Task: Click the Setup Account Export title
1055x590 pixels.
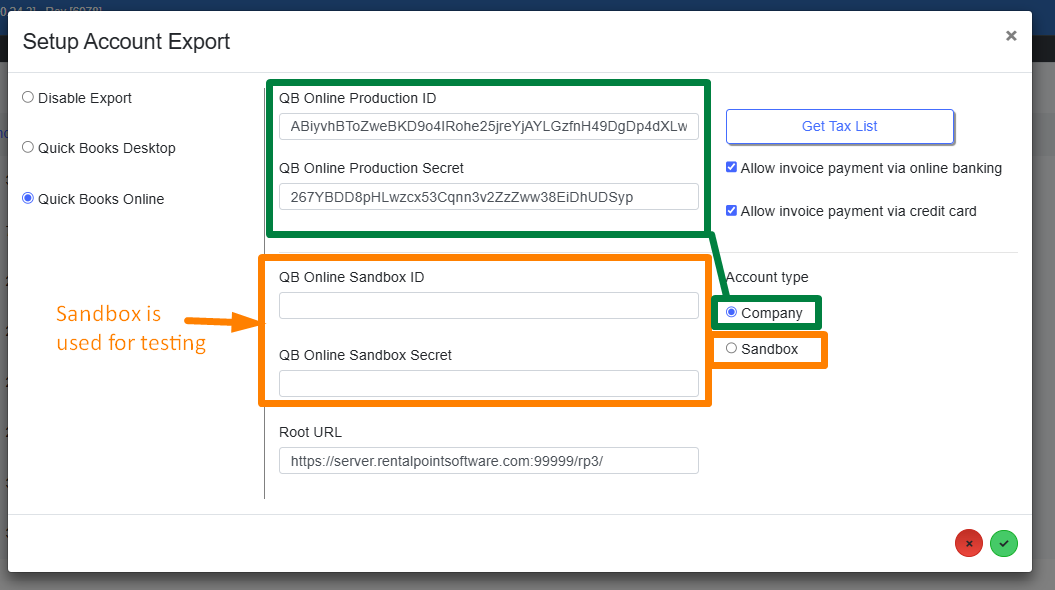Action: coord(126,42)
